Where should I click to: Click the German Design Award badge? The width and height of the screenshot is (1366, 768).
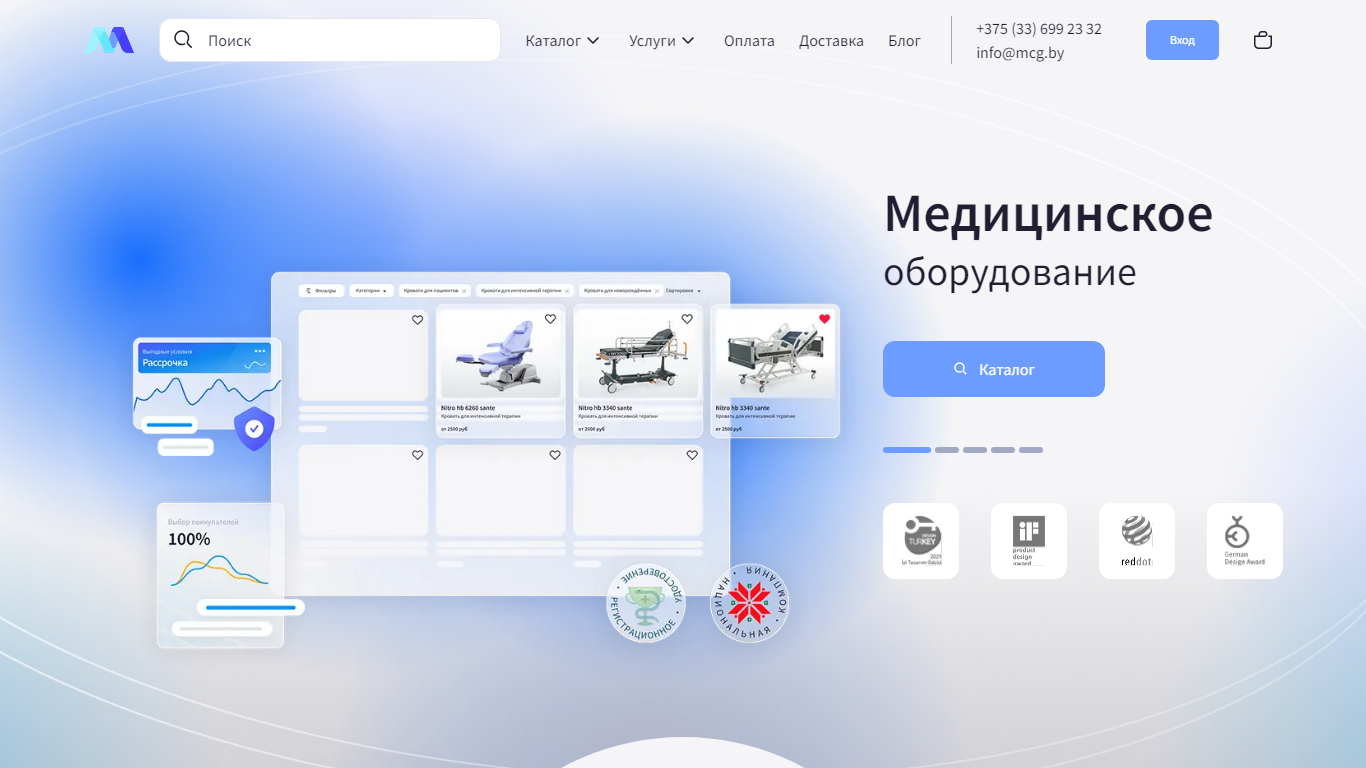coord(1245,541)
